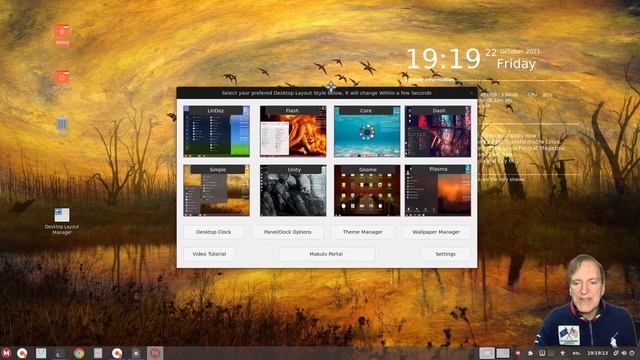
Task: Click the active M app taskbar button
Action: (155, 353)
